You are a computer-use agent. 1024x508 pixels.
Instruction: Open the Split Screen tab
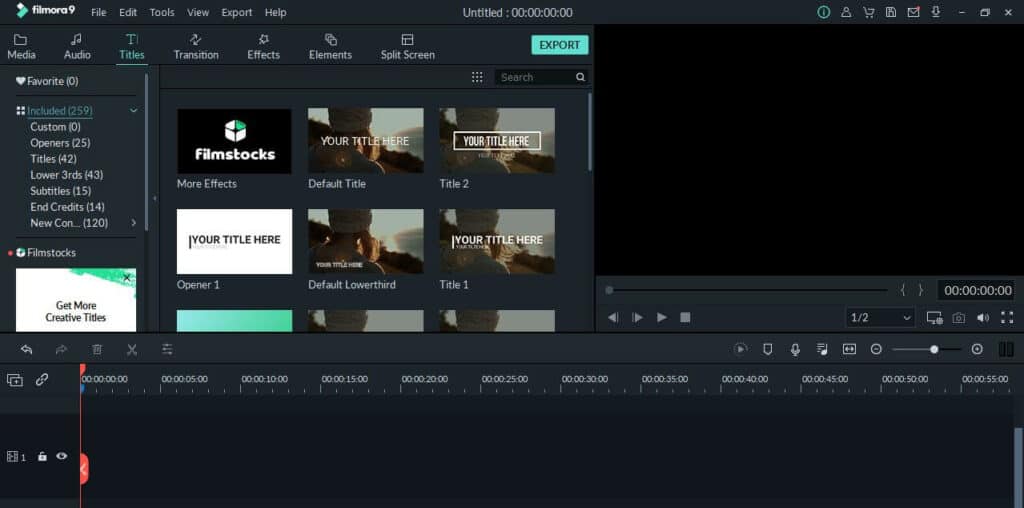click(x=408, y=47)
